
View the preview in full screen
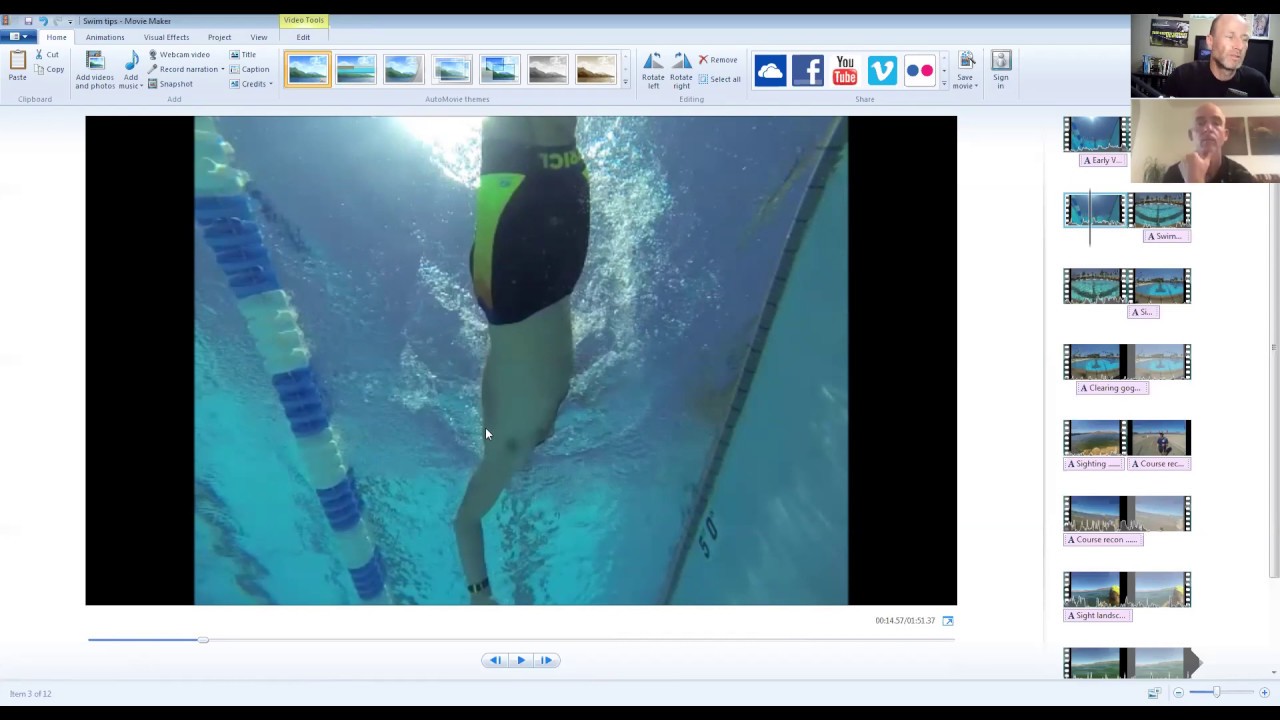[x=948, y=621]
